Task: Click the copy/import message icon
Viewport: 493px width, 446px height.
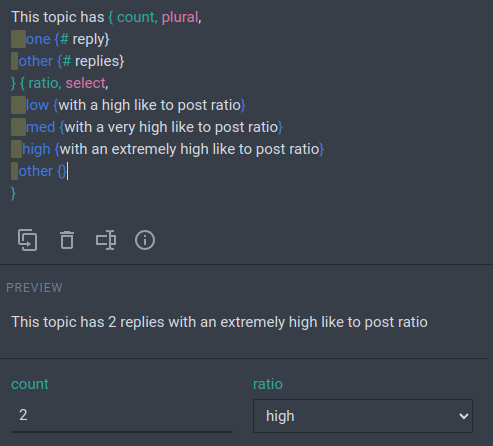Action: point(27,240)
